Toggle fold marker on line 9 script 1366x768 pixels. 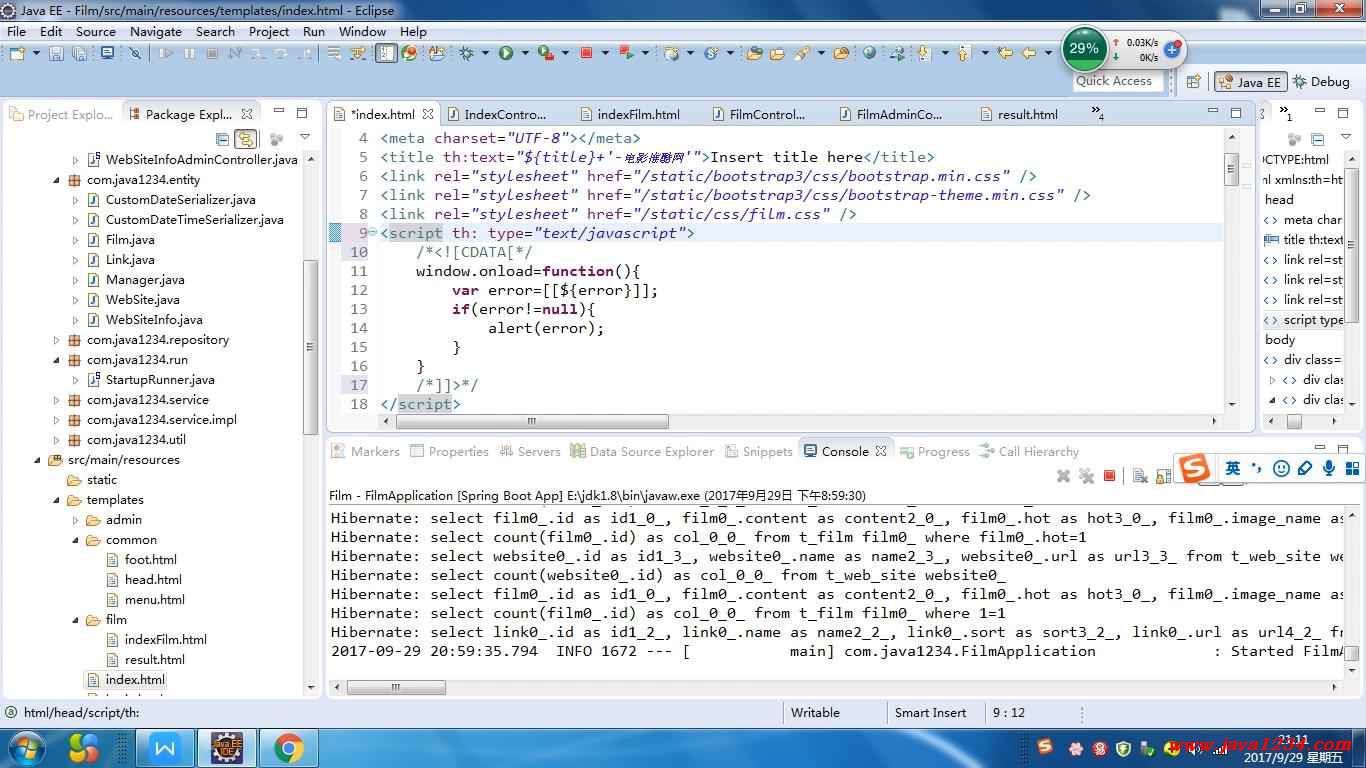[373, 233]
